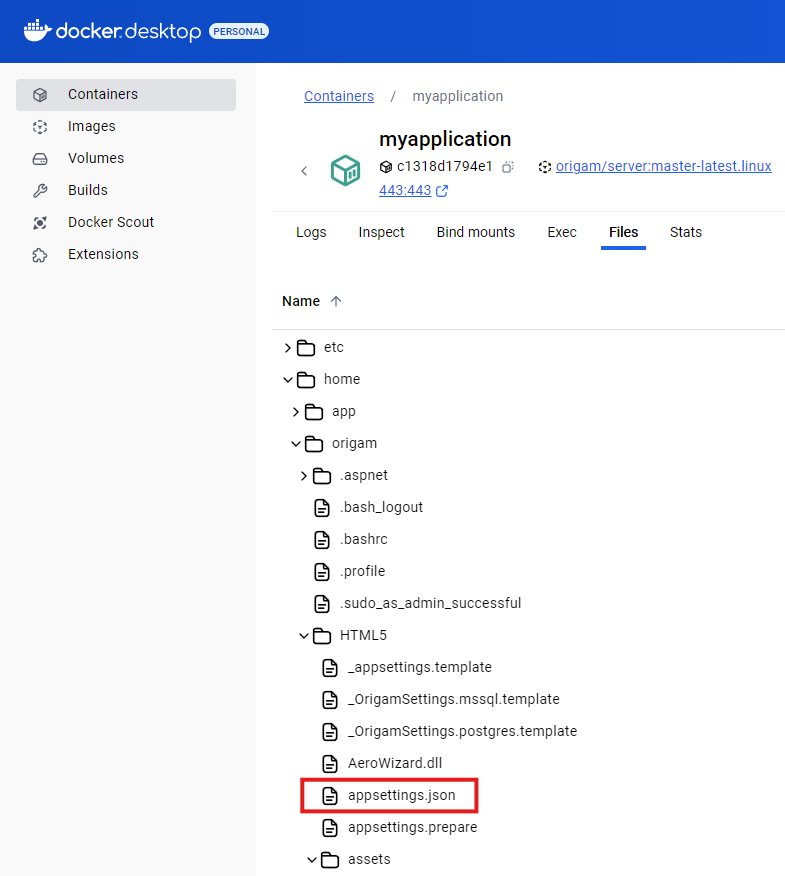Screen dimensions: 785x876
Task: Select the .profile file name
Action: 363,572
